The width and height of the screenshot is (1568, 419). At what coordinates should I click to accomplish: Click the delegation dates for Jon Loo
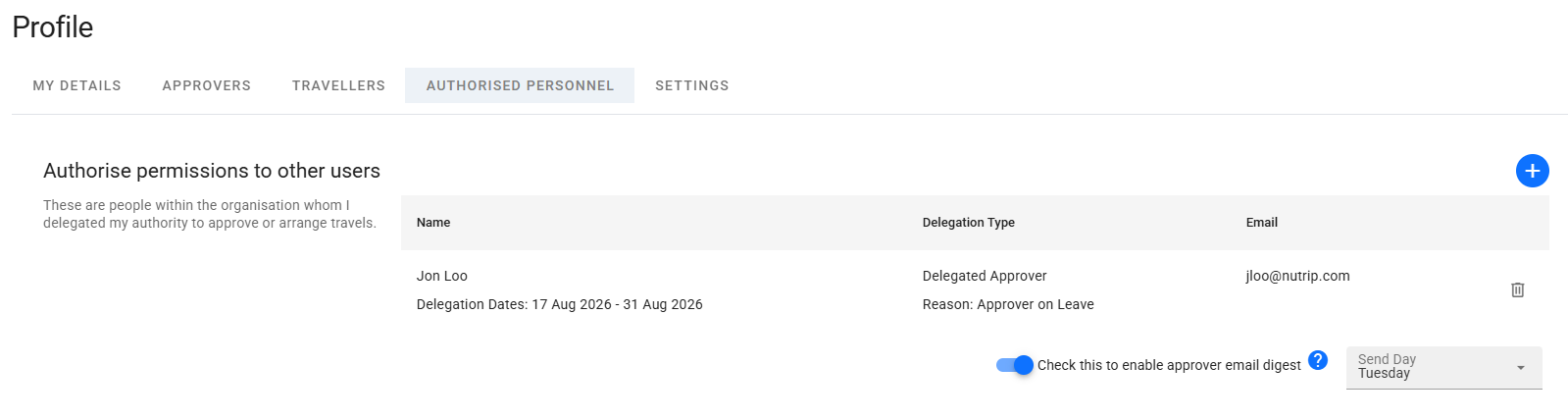click(560, 304)
